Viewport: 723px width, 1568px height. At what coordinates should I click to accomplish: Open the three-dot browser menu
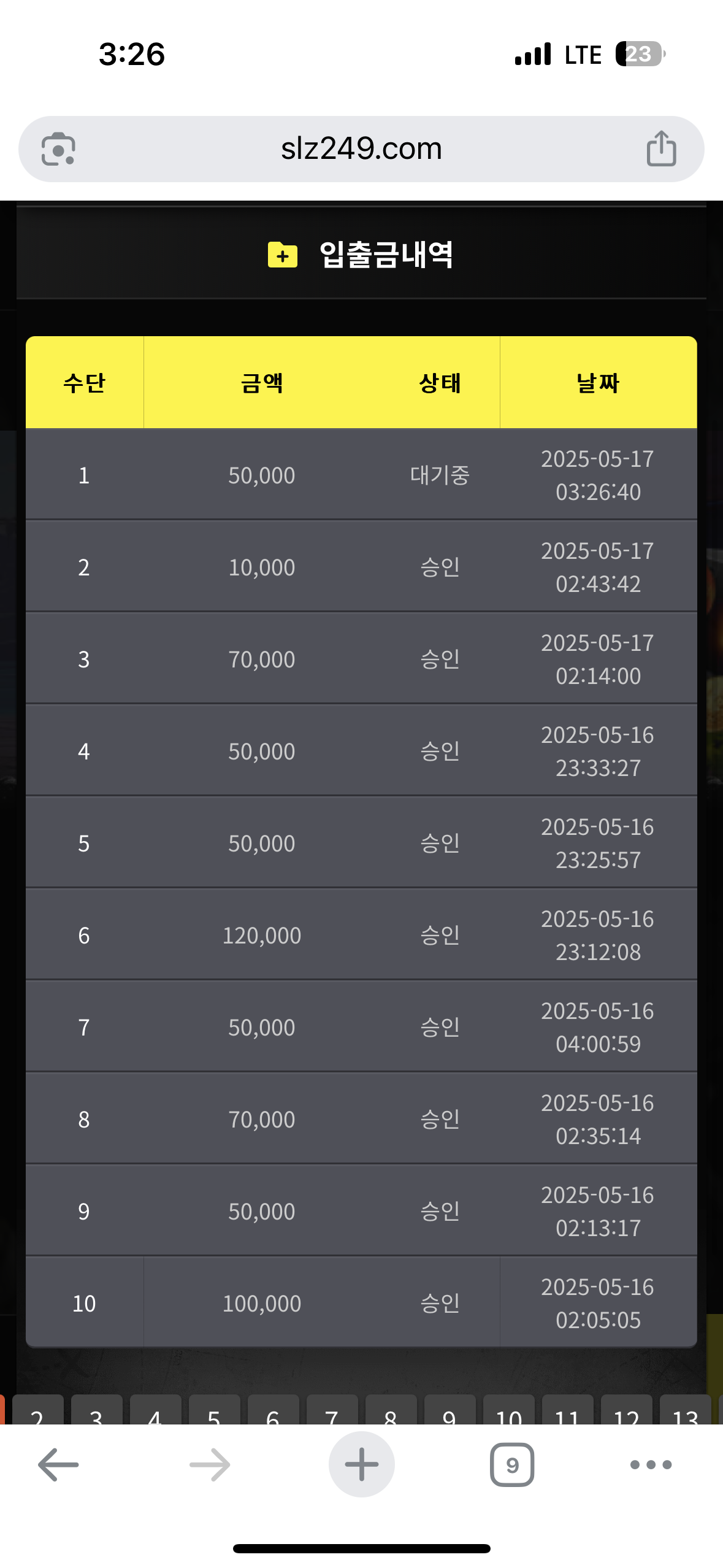[x=651, y=1464]
